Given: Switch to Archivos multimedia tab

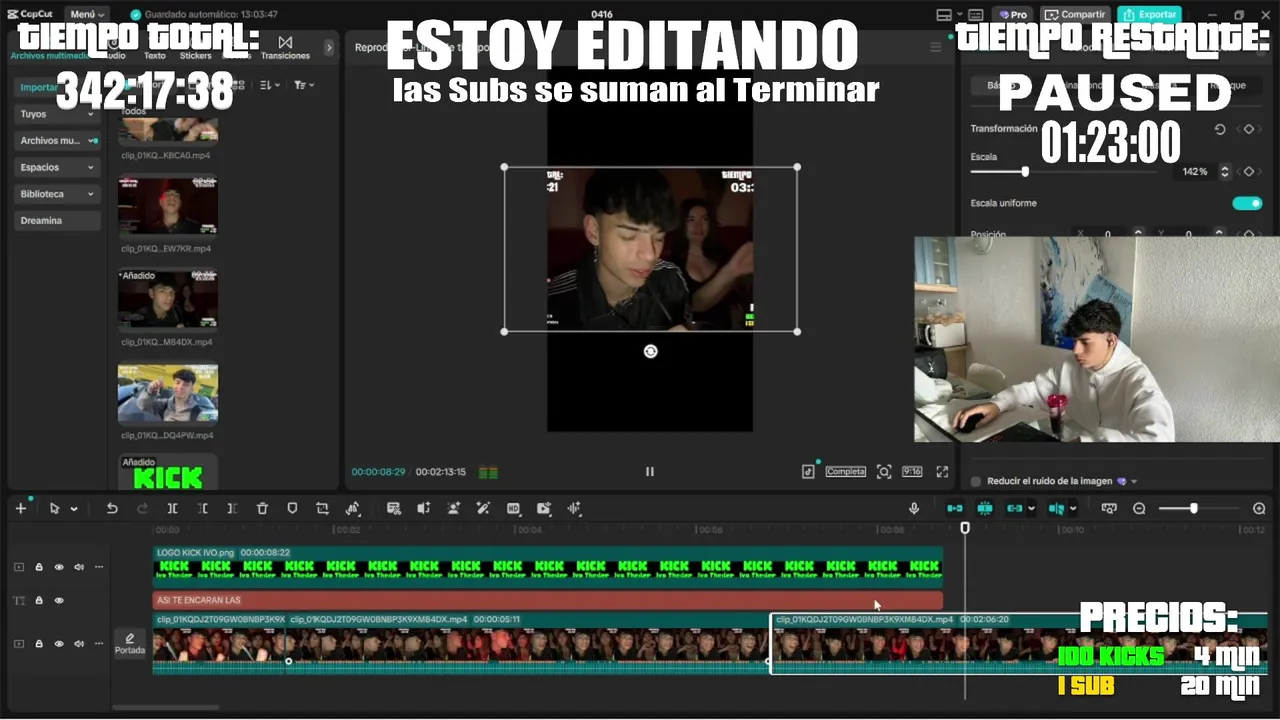Looking at the screenshot, I should 49,55.
